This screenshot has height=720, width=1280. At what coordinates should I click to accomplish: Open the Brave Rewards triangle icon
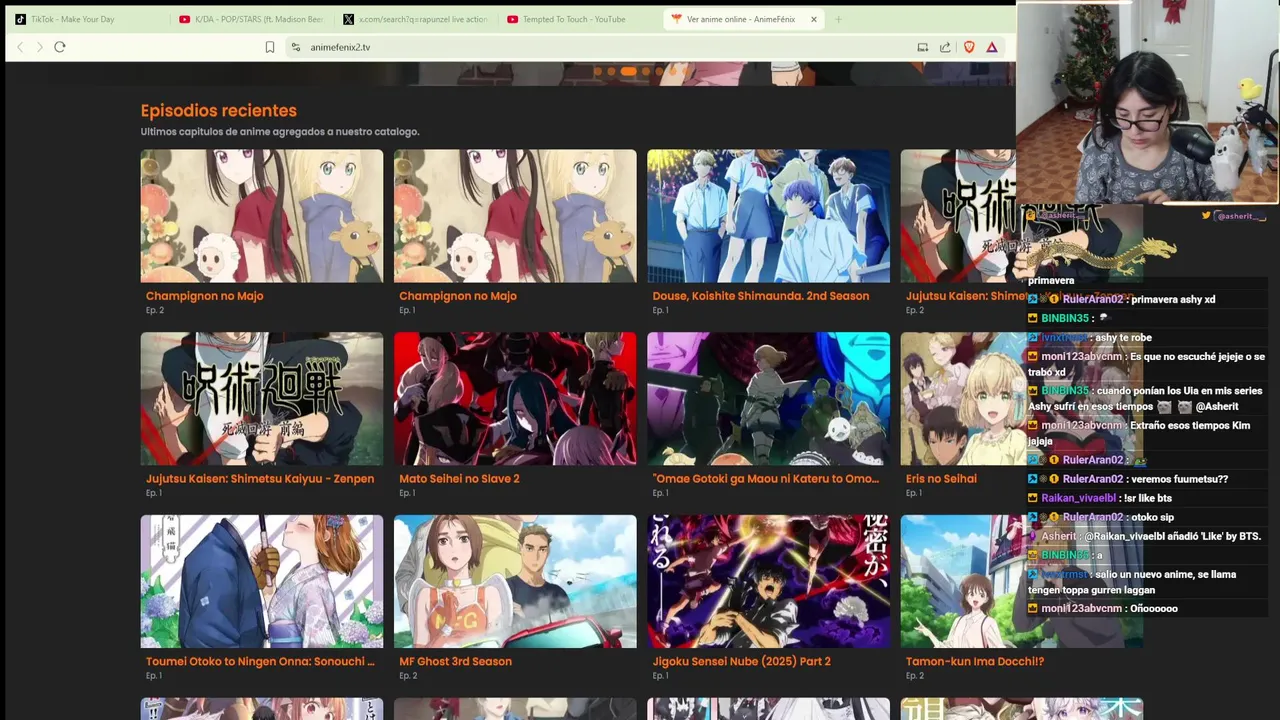[x=992, y=47]
